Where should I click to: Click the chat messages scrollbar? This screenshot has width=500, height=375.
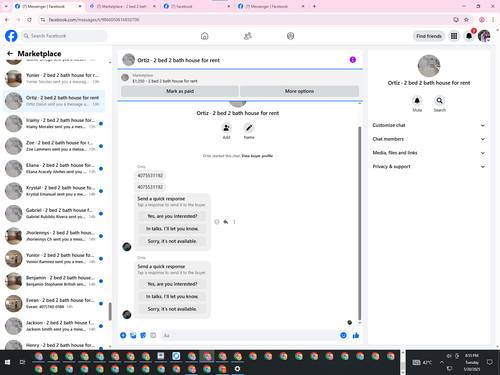(x=359, y=223)
